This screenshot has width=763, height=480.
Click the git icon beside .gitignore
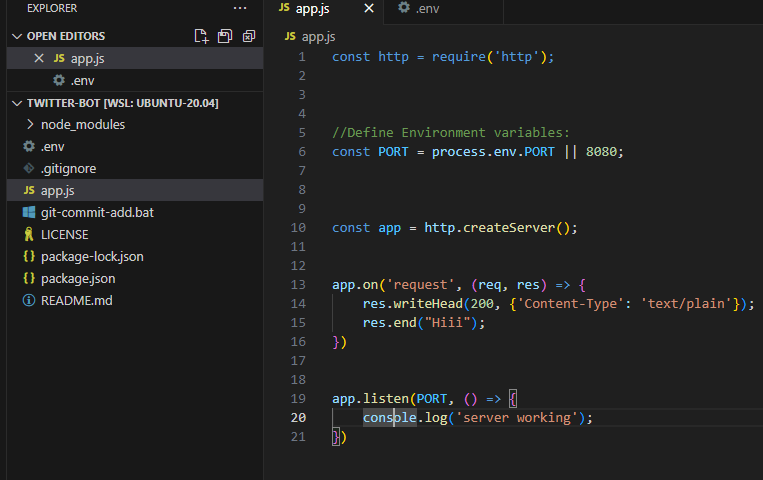[x=29, y=168]
